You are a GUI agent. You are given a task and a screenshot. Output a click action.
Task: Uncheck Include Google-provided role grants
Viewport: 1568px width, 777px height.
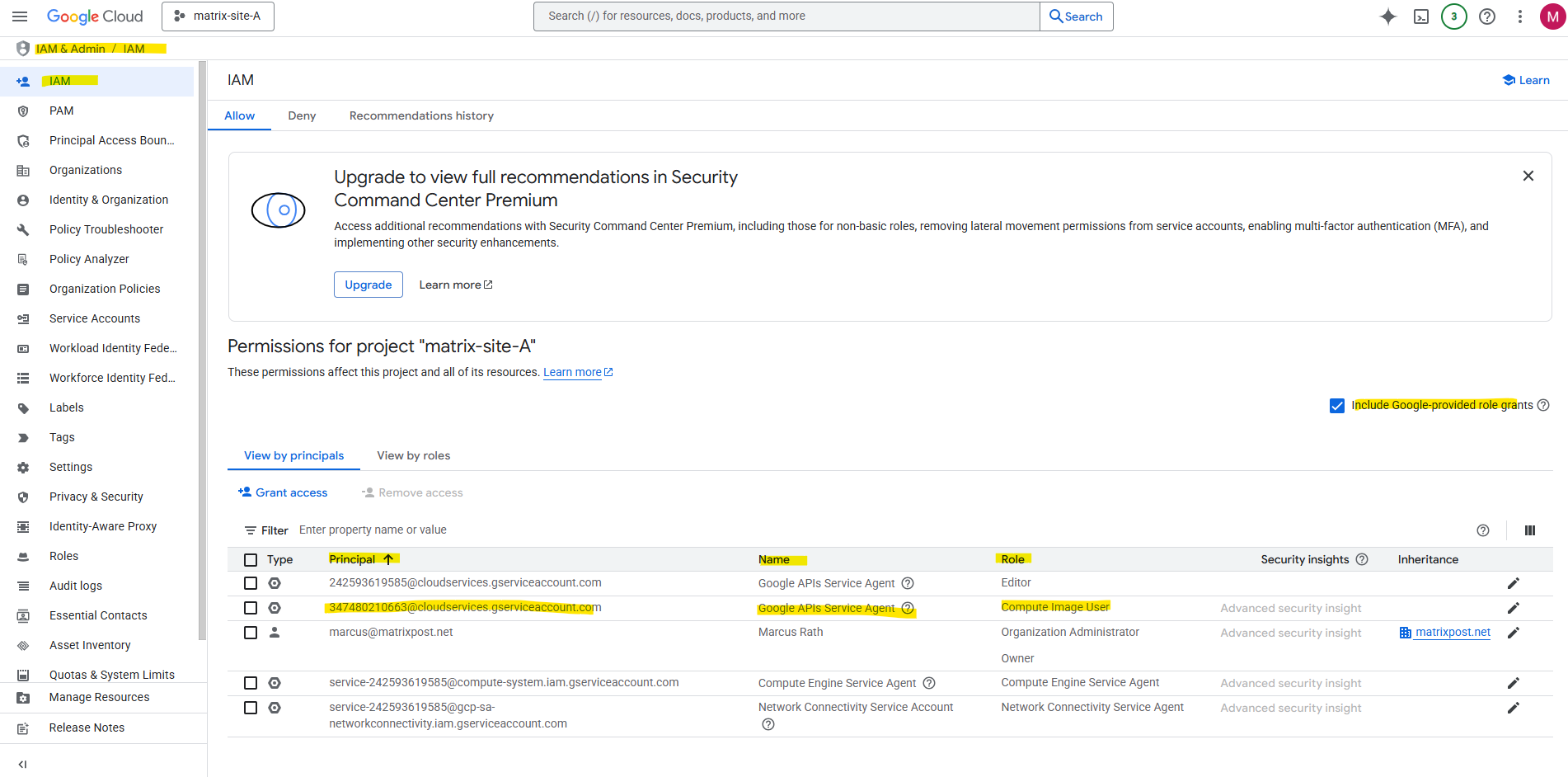(1337, 406)
